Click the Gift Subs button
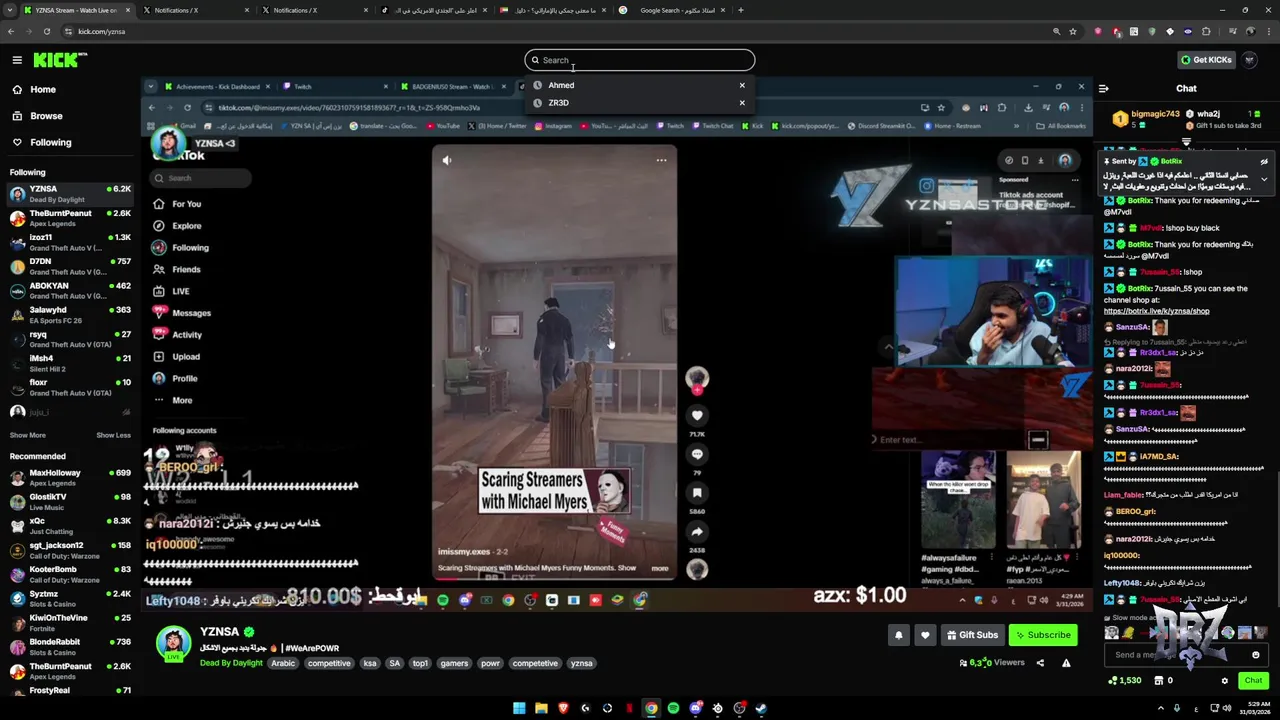The width and height of the screenshot is (1280, 720). click(971, 635)
